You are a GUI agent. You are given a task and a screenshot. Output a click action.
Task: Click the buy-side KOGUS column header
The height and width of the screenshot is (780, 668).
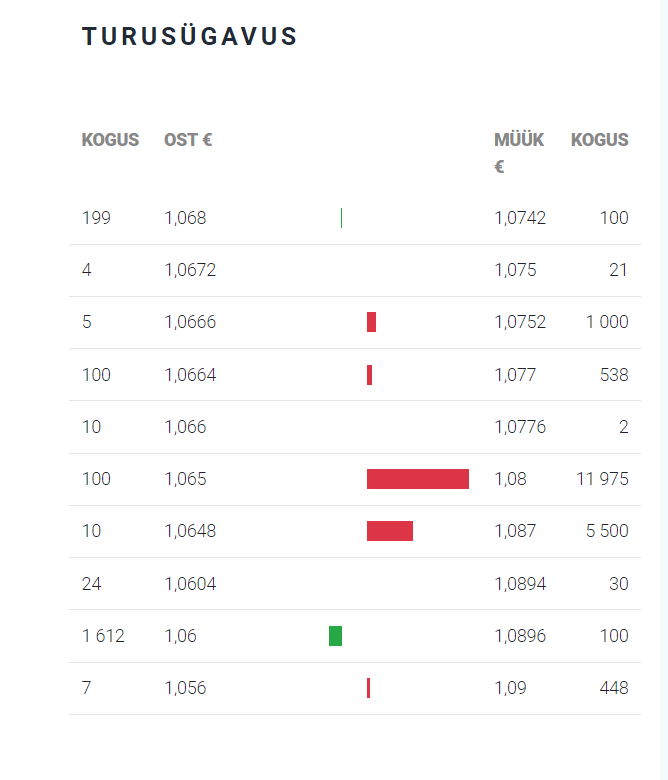[110, 140]
